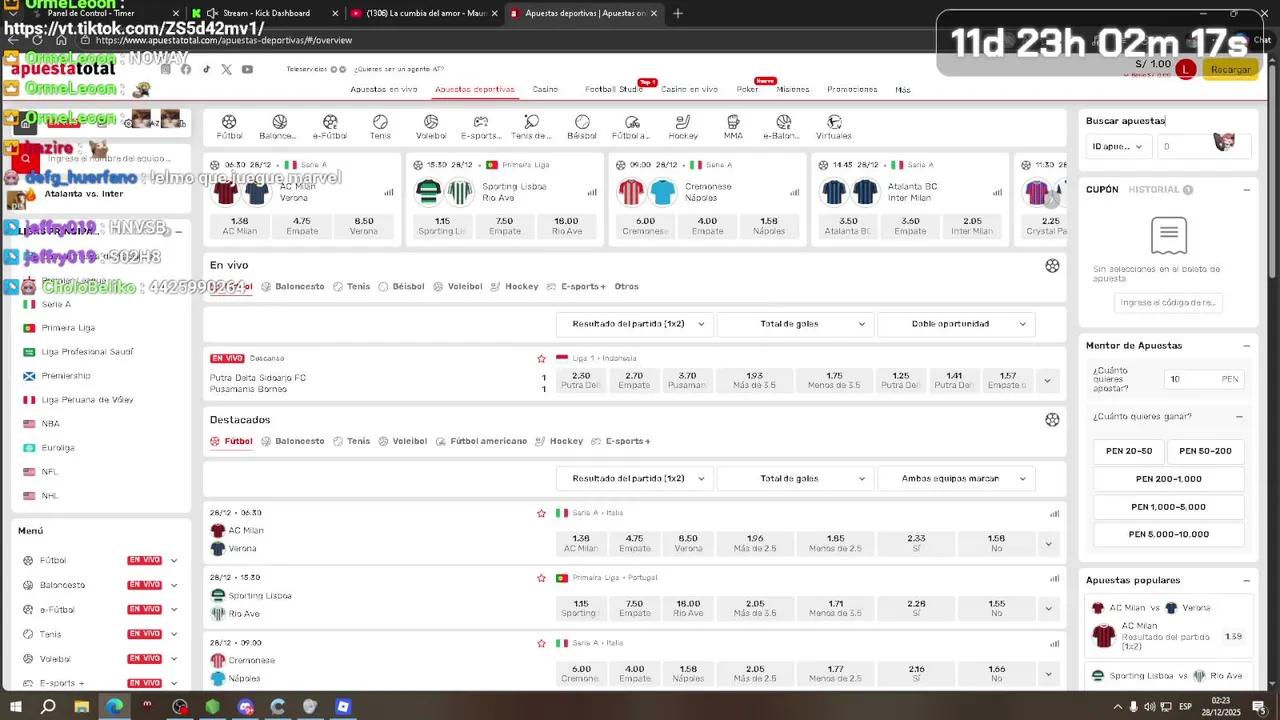
Task: Toggle favorite star for AC Milan vs Verona row
Action: [x=541, y=513]
